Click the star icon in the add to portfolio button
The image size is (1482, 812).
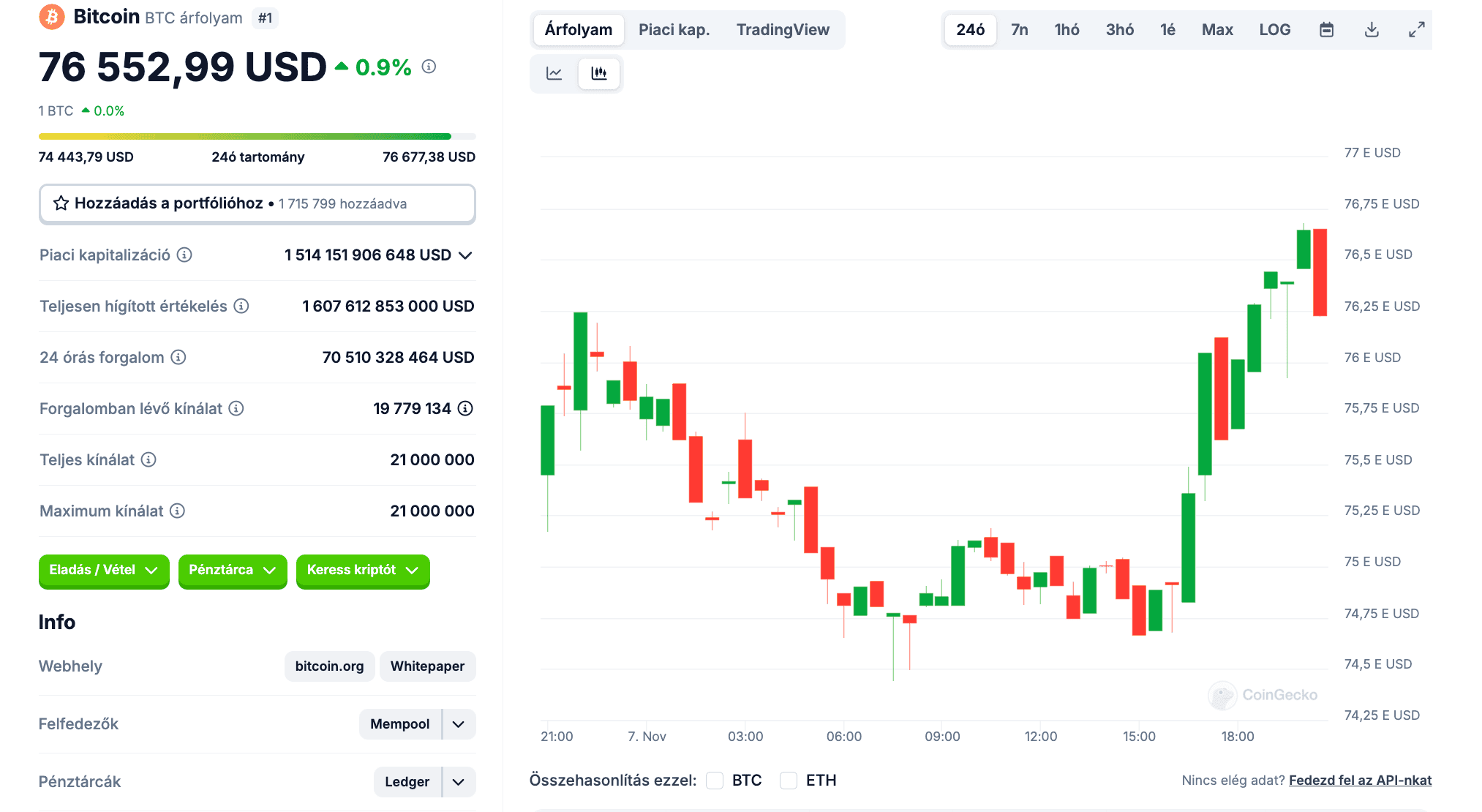click(x=61, y=203)
